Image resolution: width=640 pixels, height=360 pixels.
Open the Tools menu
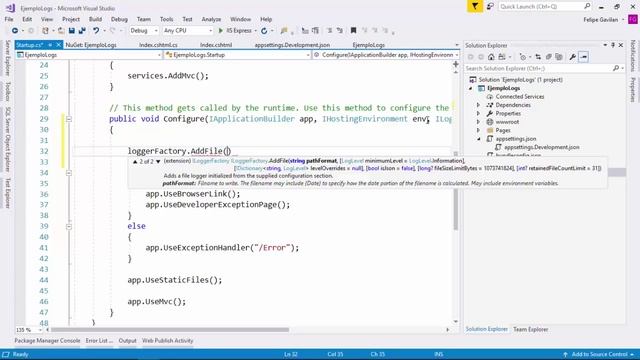(166, 19)
